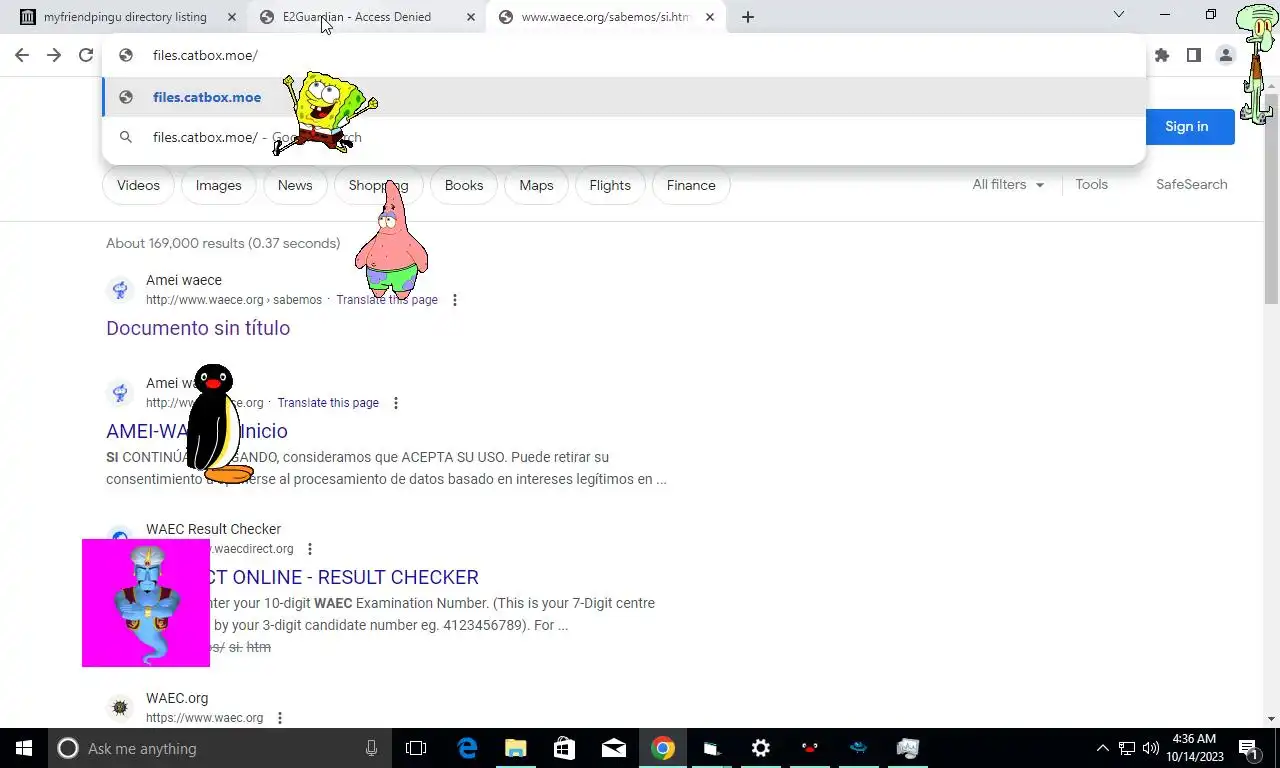Open the Mail app from the taskbar
Screen dimensions: 1280x768
pyautogui.click(x=614, y=748)
